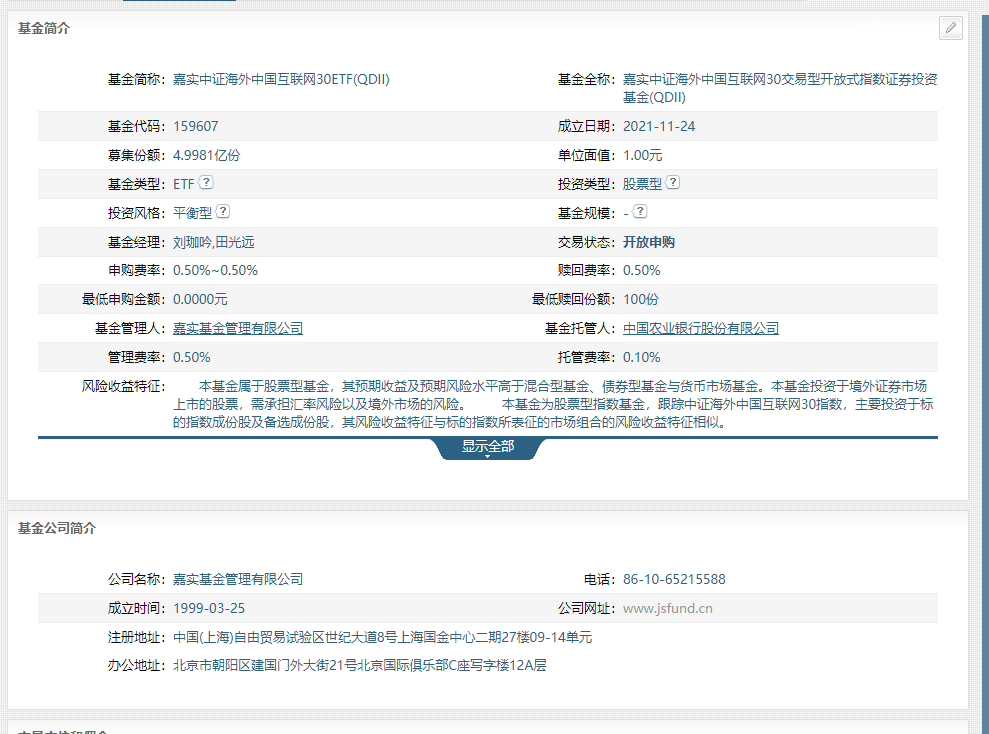
Task: Select the minimum redemption value 100份
Action: pos(641,300)
